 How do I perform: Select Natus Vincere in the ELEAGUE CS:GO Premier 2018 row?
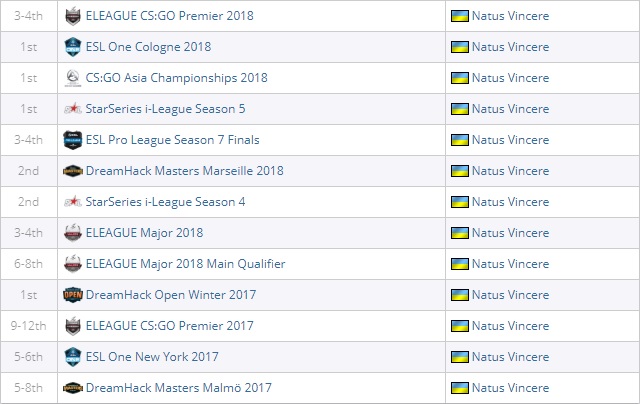tap(510, 16)
